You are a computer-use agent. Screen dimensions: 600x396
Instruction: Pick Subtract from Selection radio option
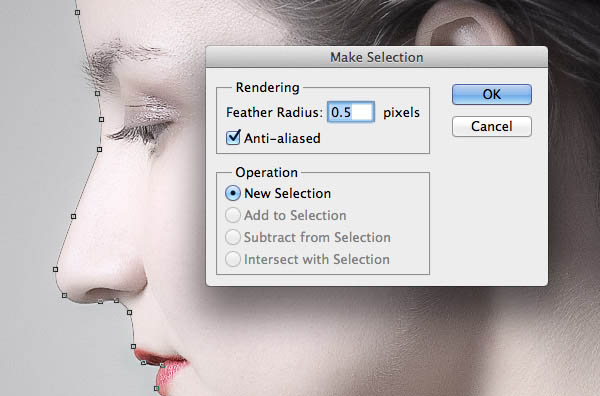coord(233,237)
